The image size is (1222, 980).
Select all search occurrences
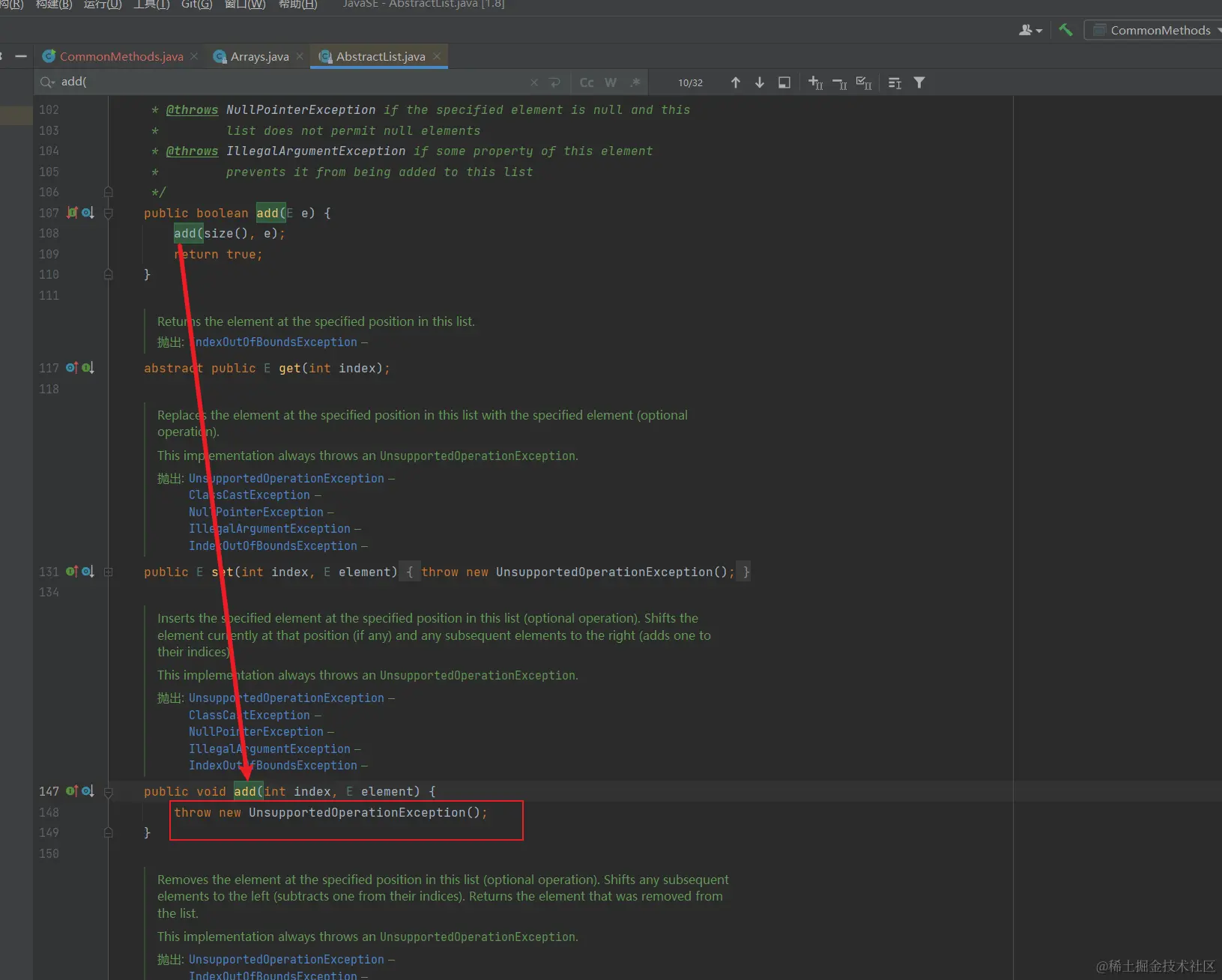[x=864, y=82]
